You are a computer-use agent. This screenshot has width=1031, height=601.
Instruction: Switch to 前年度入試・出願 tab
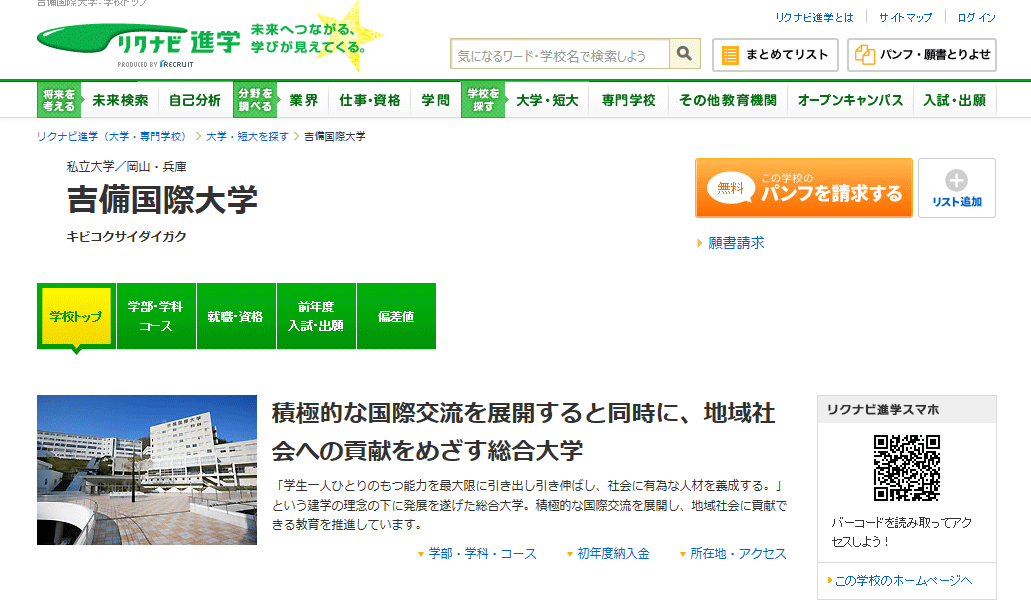point(316,316)
